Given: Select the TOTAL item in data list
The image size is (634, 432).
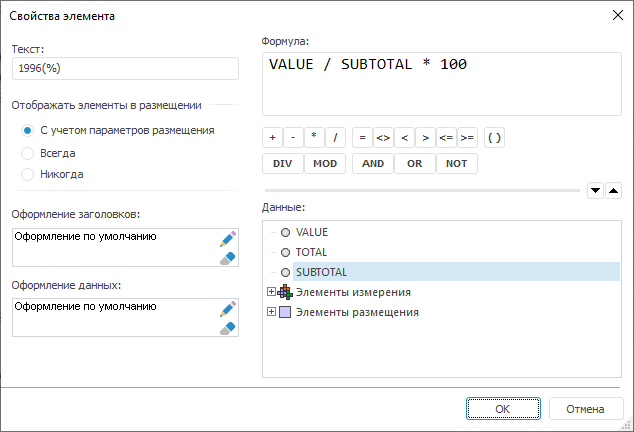Looking at the screenshot, I should pyautogui.click(x=311, y=252).
